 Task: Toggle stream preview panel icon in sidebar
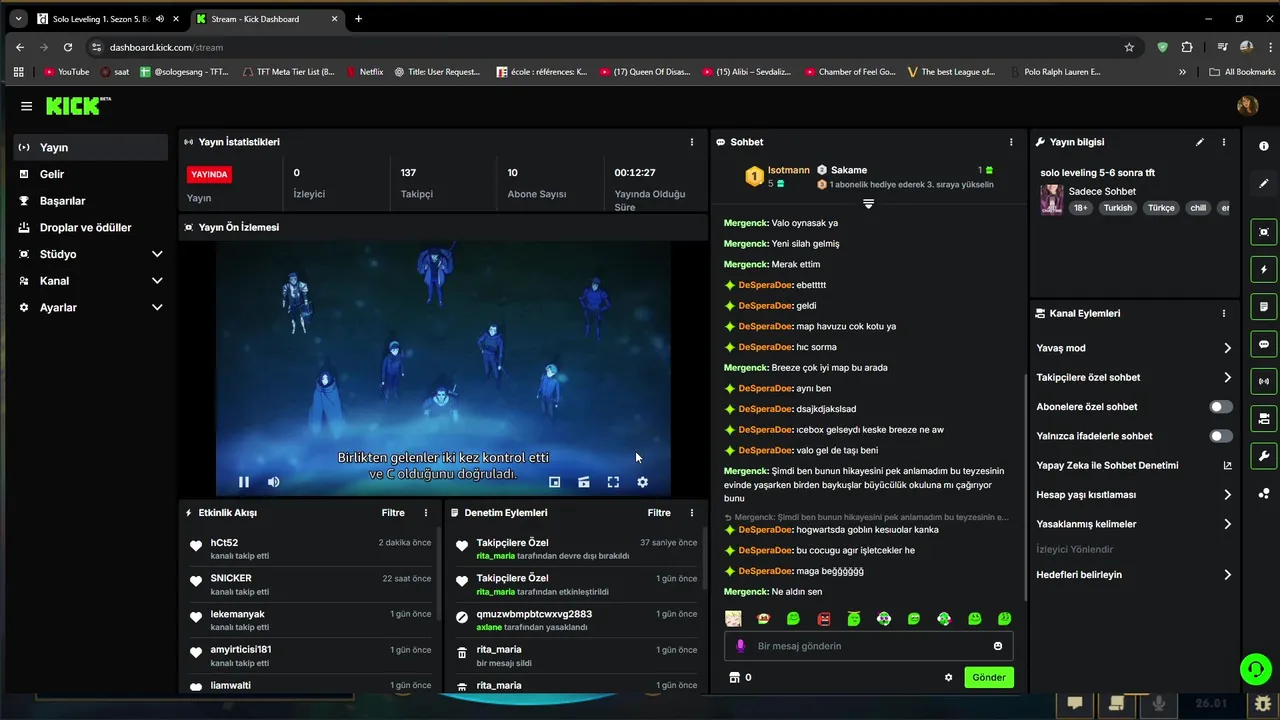(1264, 232)
